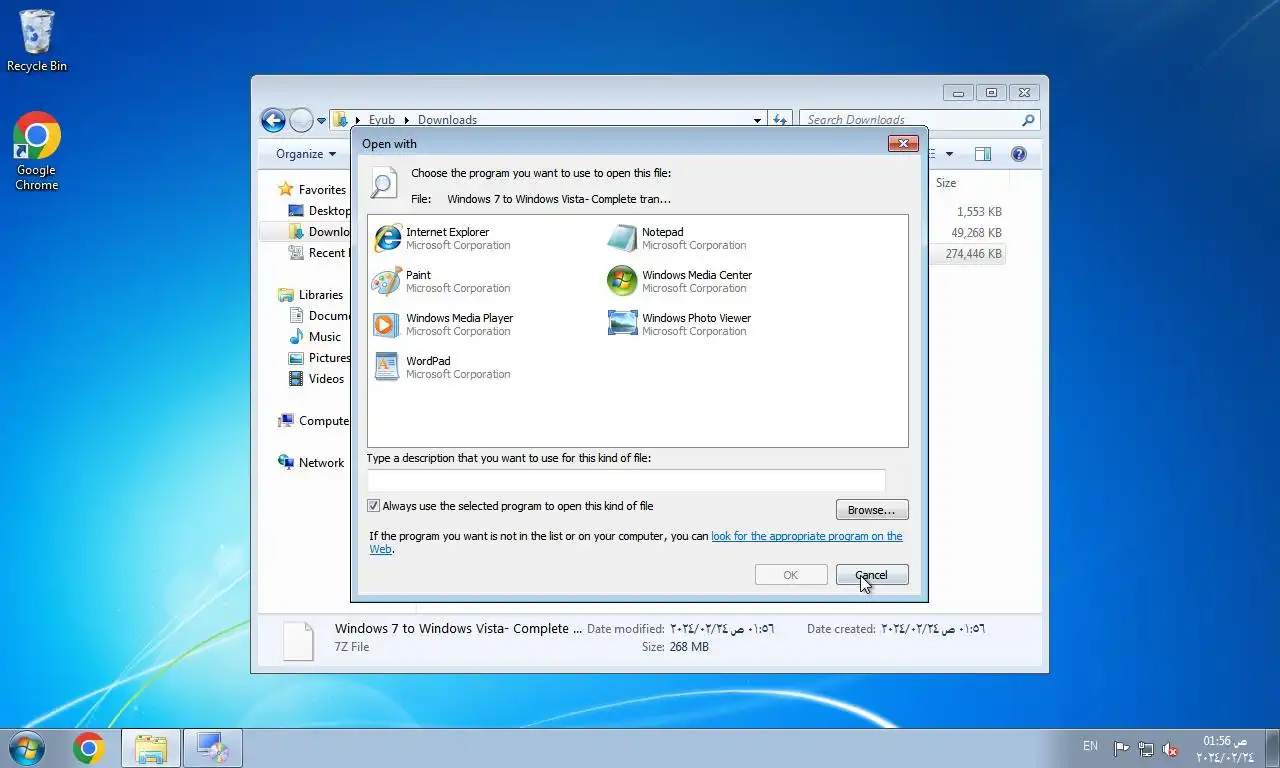This screenshot has height=768, width=1280.
Task: Expand the address bar history dropdown
Action: 757,120
